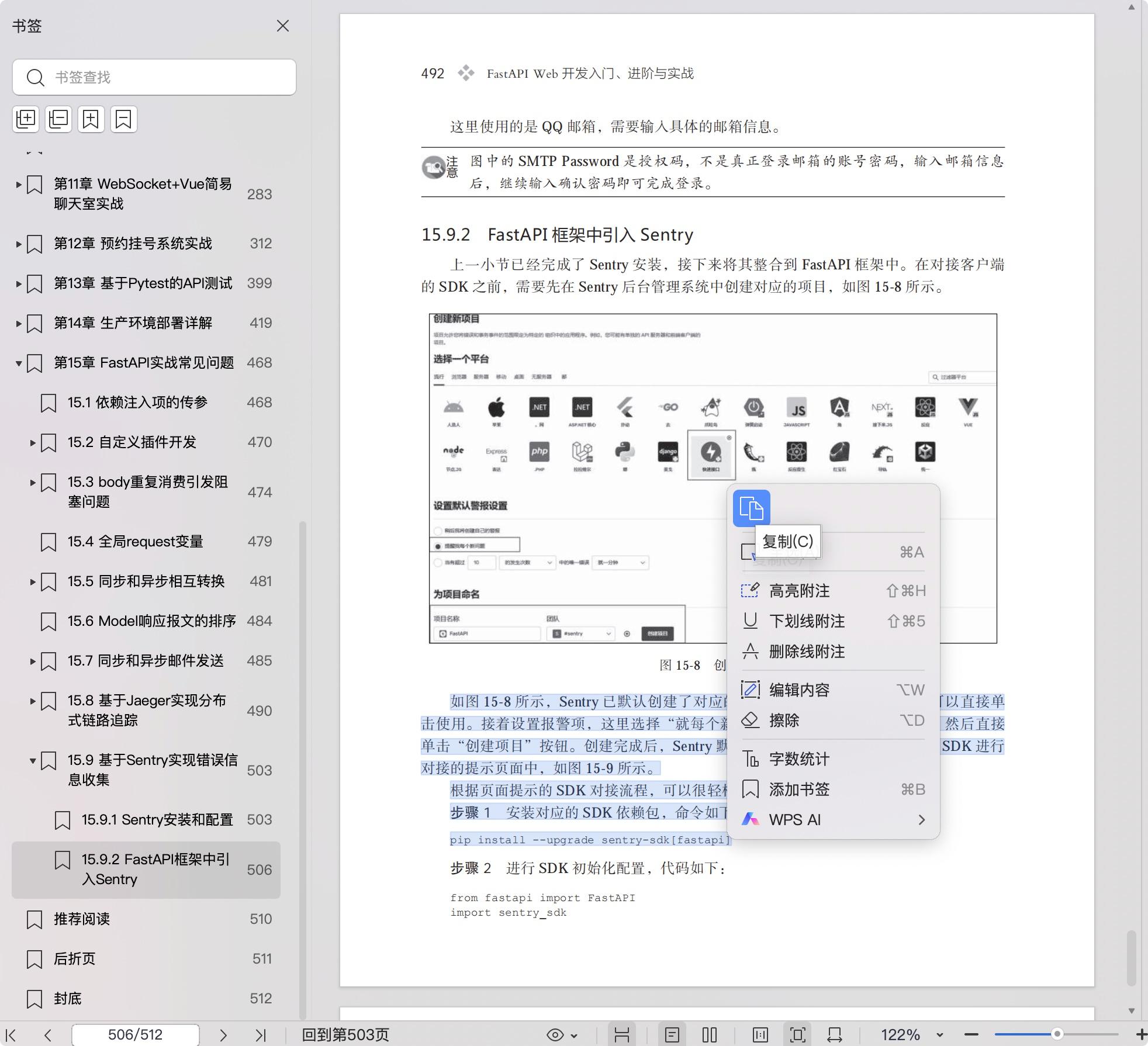Screen dimensions: 1148x1046
Task: Expand section 15.2 custom plugin bookmark
Action: pos(33,442)
